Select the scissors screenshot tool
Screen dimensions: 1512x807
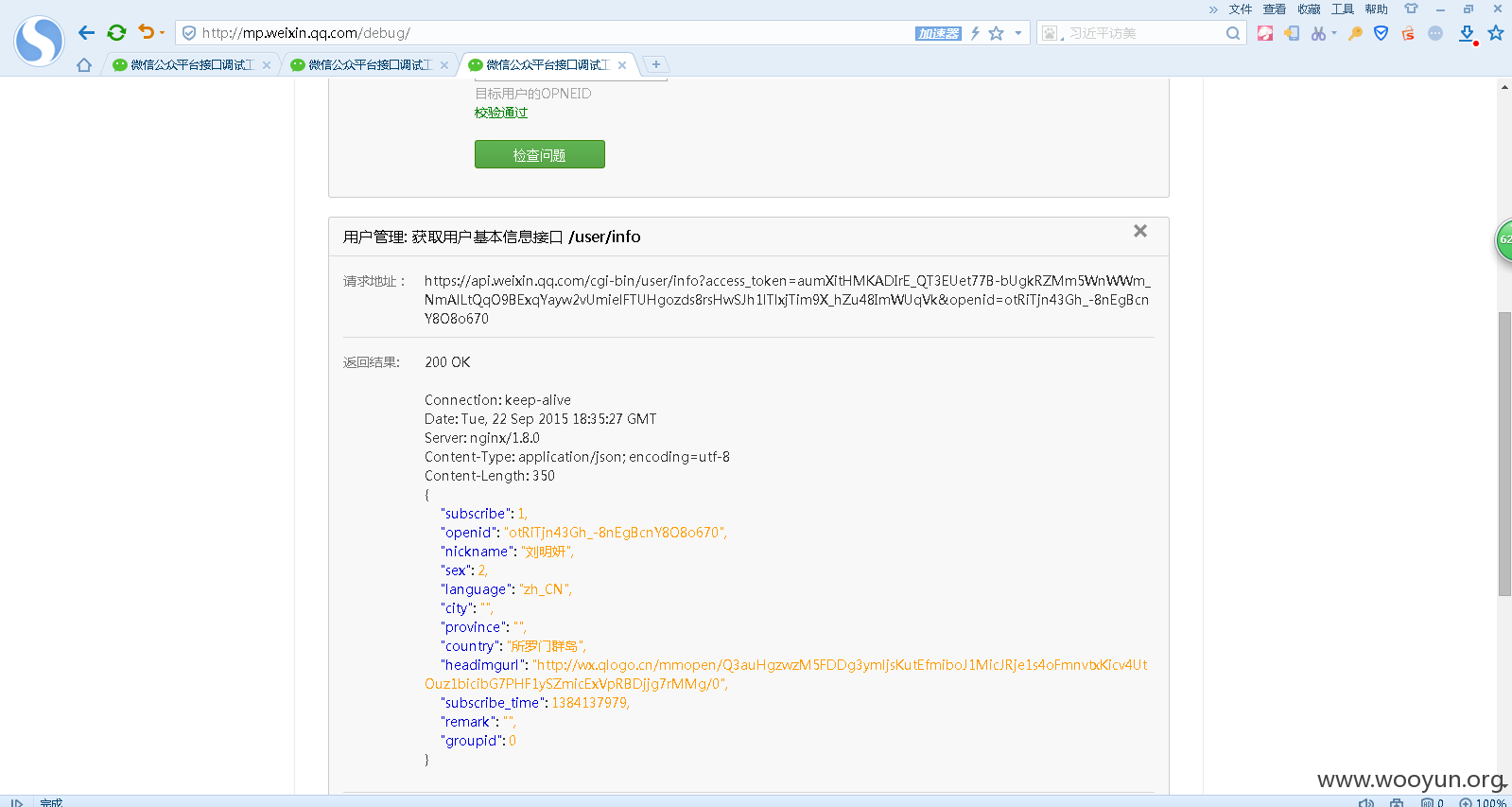(1318, 33)
